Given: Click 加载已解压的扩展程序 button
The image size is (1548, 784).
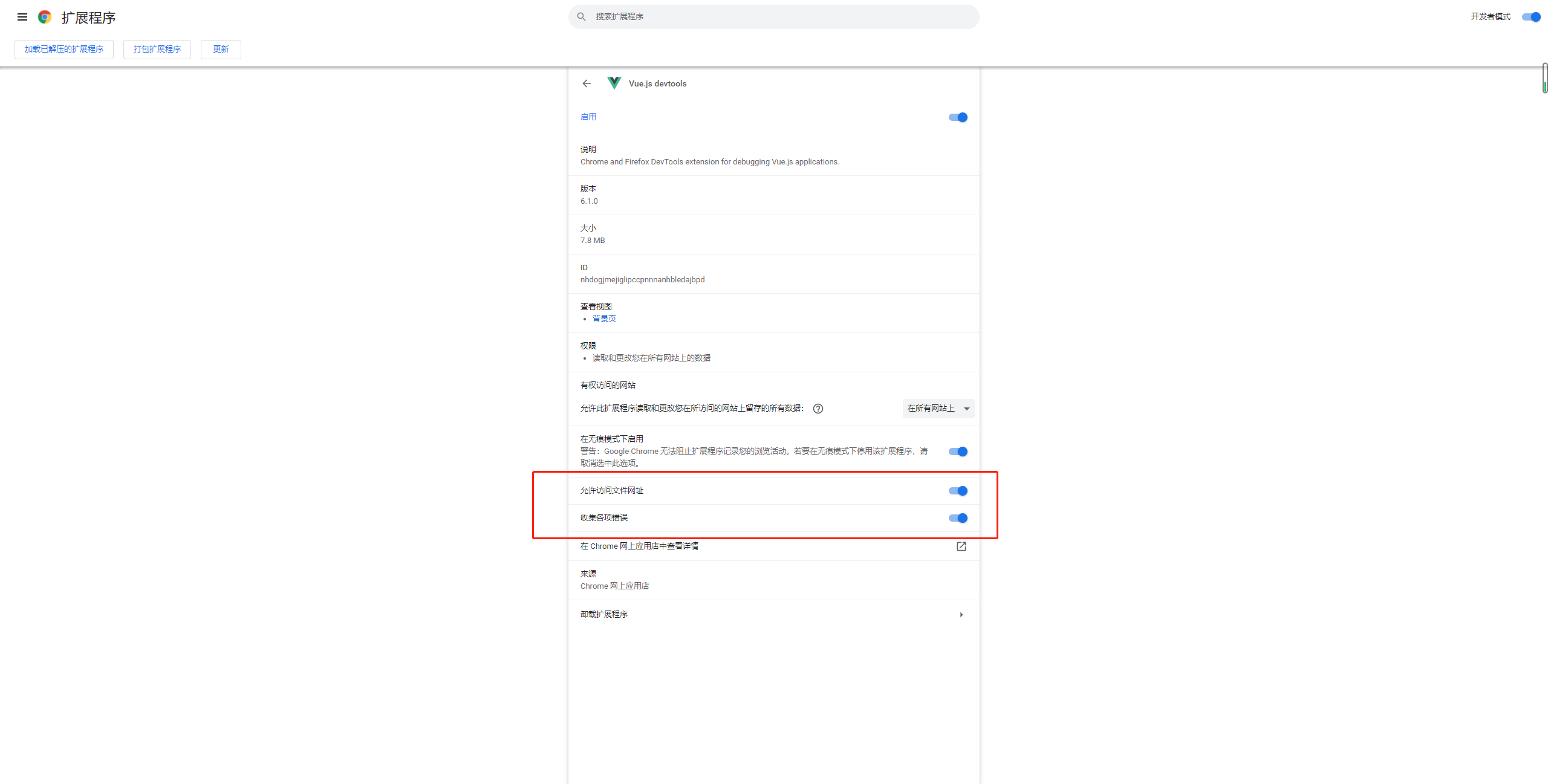Looking at the screenshot, I should (63, 49).
